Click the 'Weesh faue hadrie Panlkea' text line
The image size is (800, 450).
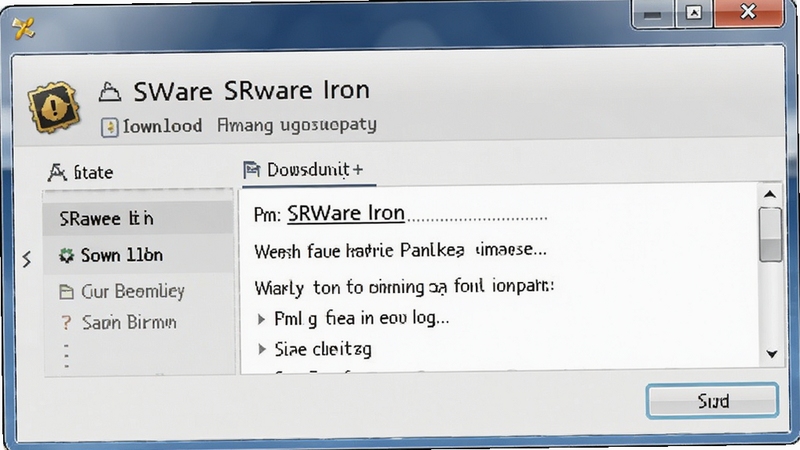coord(401,251)
